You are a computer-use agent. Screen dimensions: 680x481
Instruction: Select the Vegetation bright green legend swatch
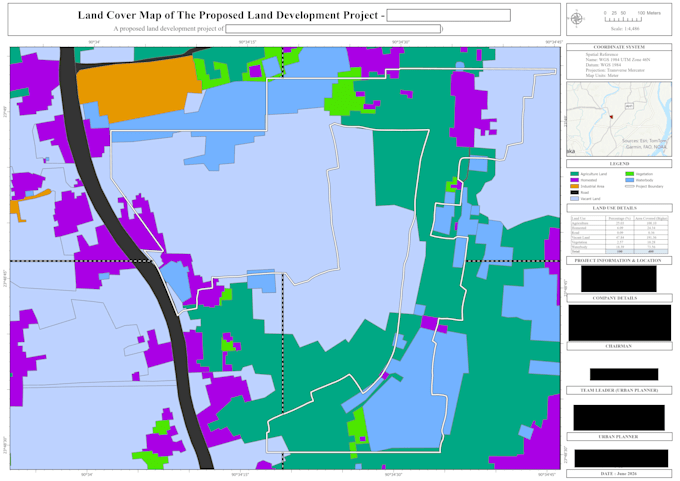coord(630,174)
